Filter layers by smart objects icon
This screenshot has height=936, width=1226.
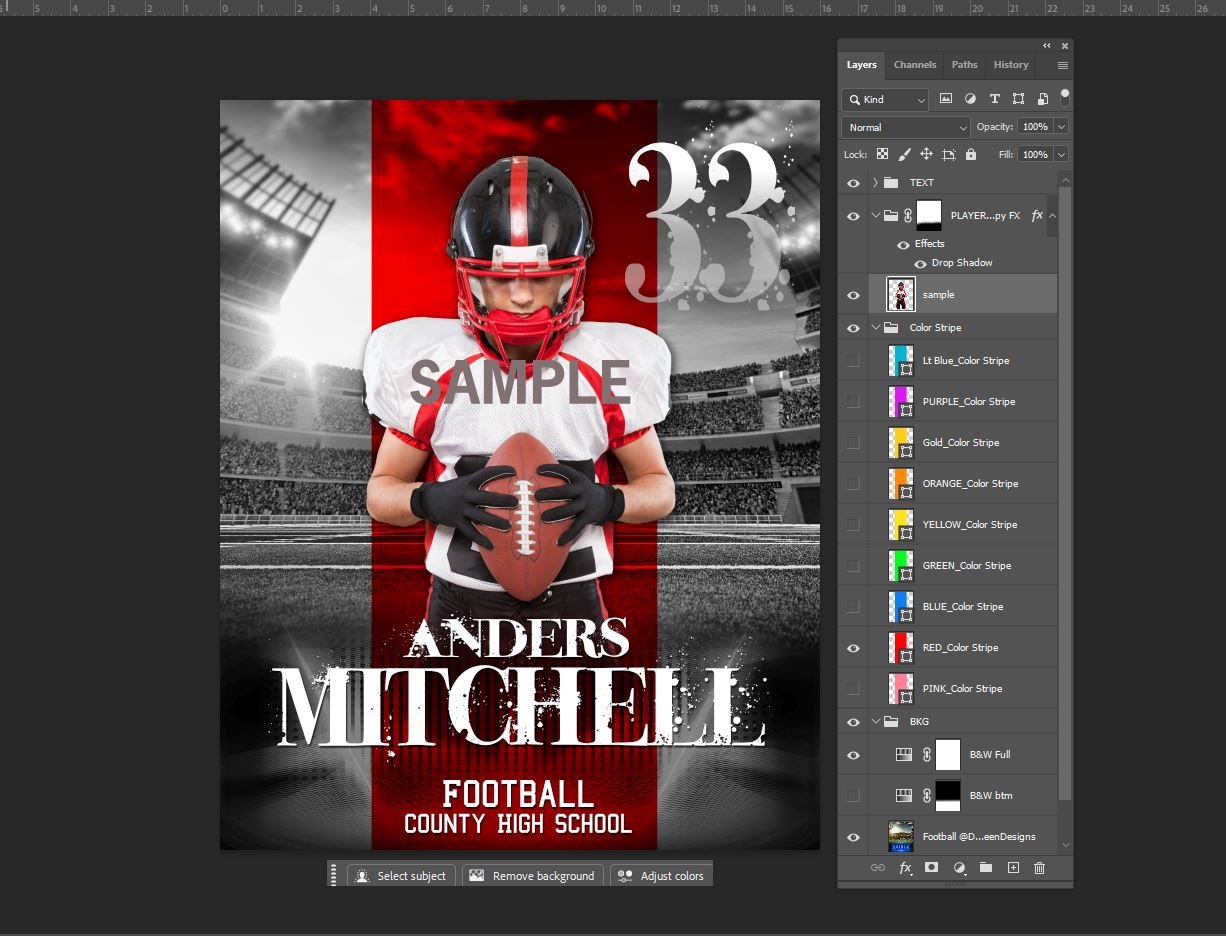(x=1042, y=99)
